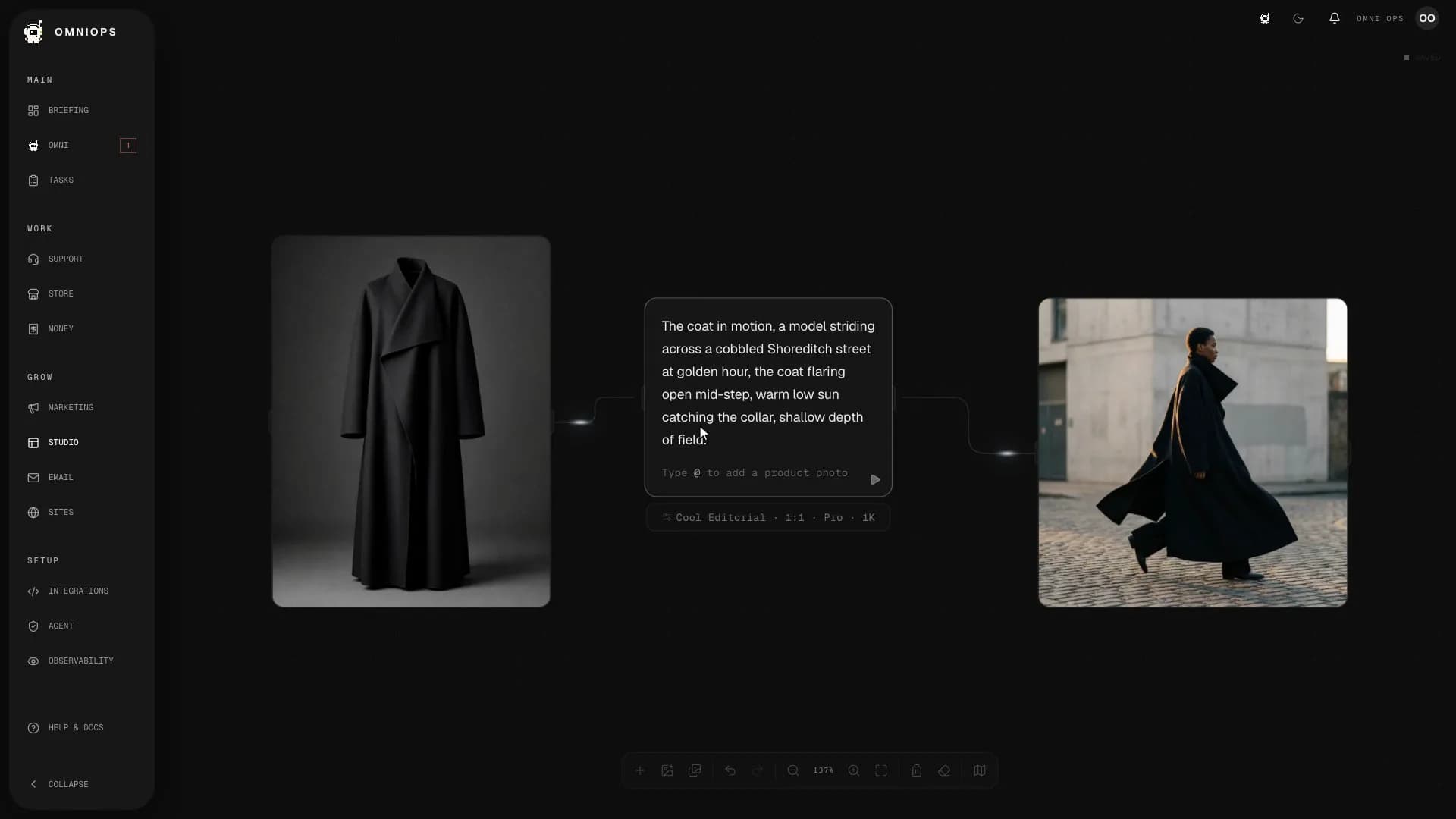This screenshot has width=1456, height=819.
Task: Open notifications via the bell icon
Action: click(x=1335, y=18)
